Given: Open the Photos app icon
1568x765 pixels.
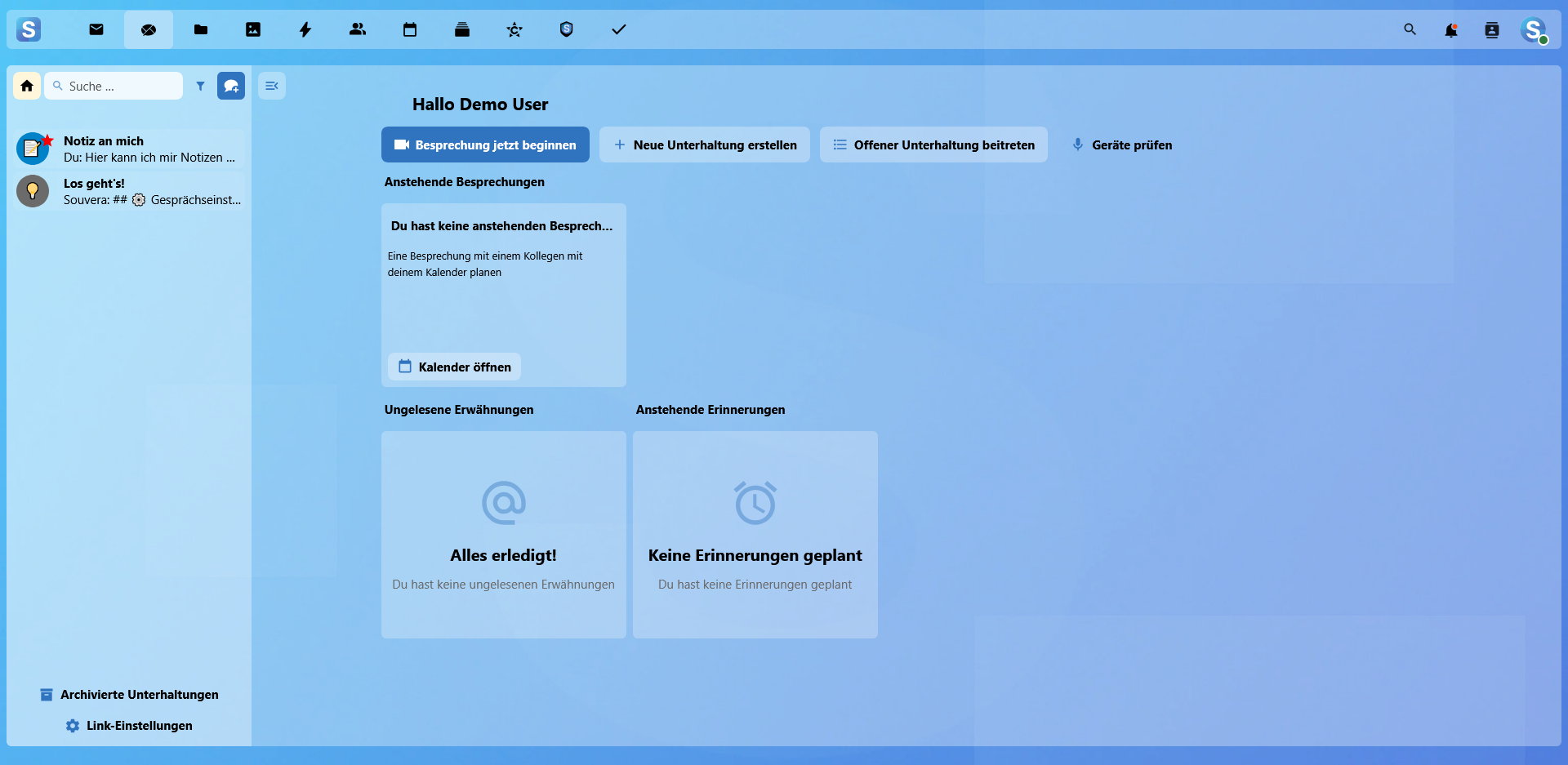Looking at the screenshot, I should coord(253,29).
